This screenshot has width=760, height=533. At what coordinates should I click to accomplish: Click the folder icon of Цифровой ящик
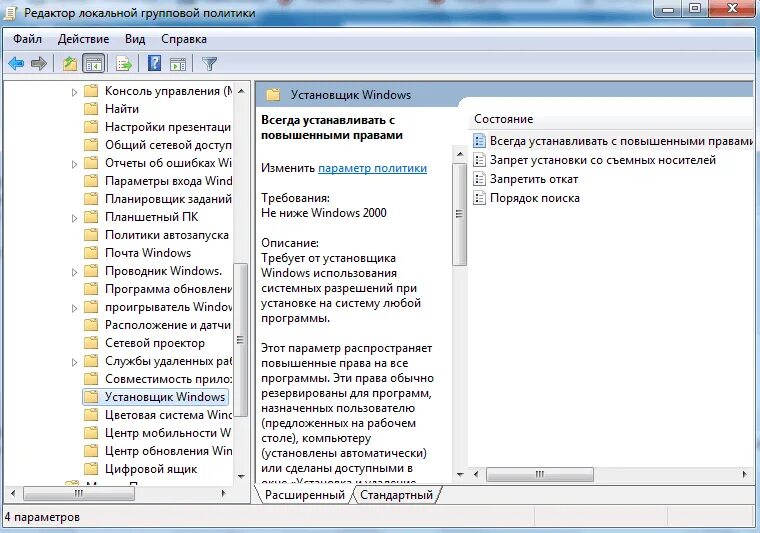pos(91,469)
